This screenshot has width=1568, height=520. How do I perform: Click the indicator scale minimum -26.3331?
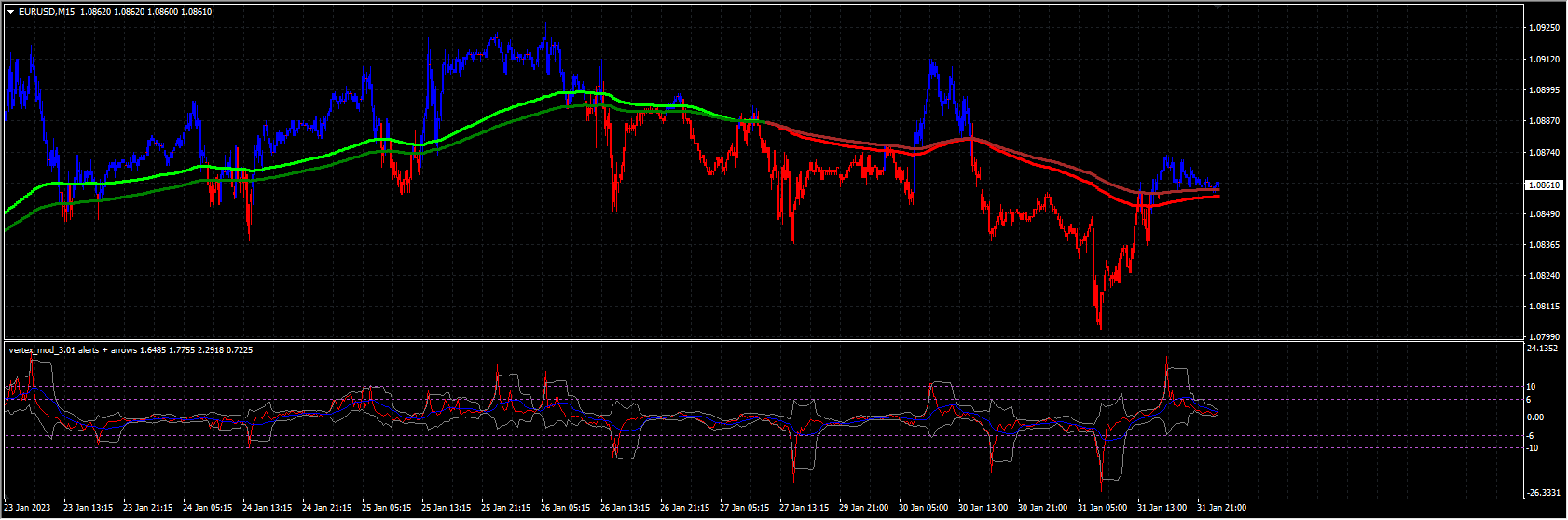point(1543,492)
